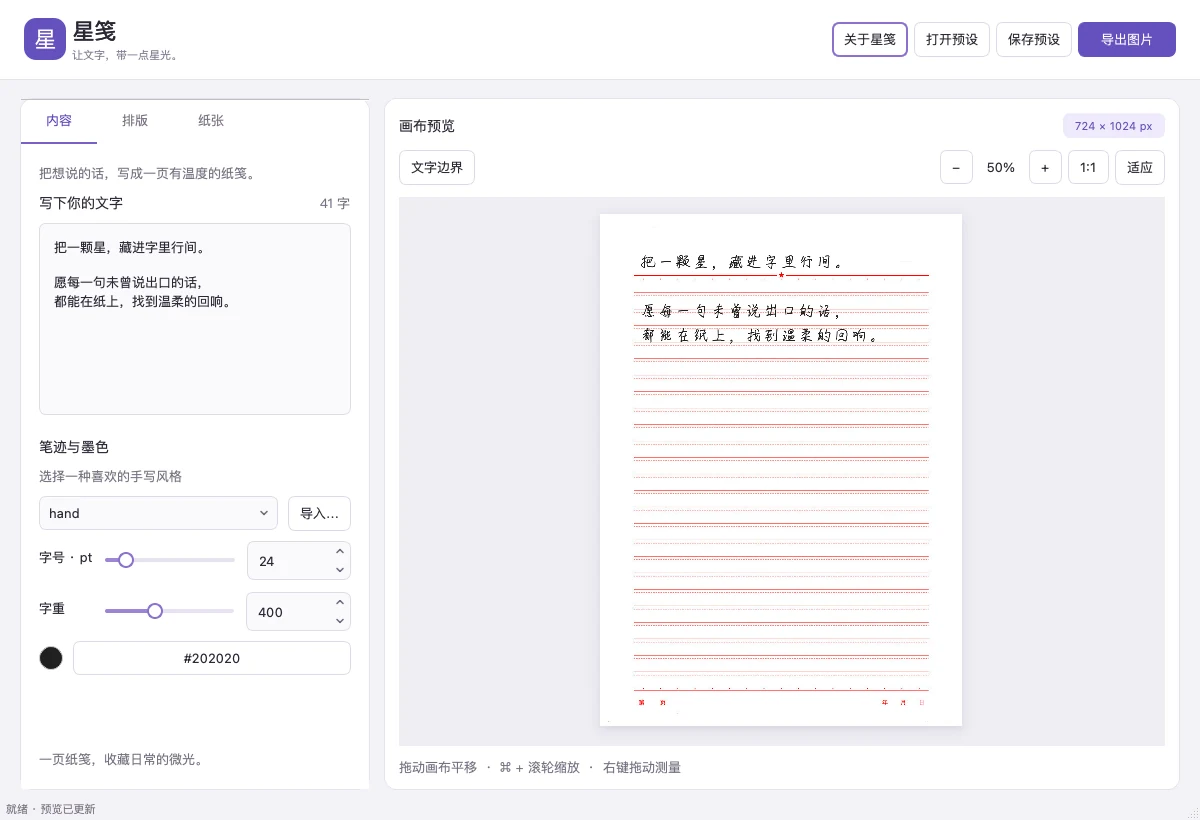Click the 星笺 app logo icon
Viewport: 1200px width, 820px height.
[x=45, y=39]
